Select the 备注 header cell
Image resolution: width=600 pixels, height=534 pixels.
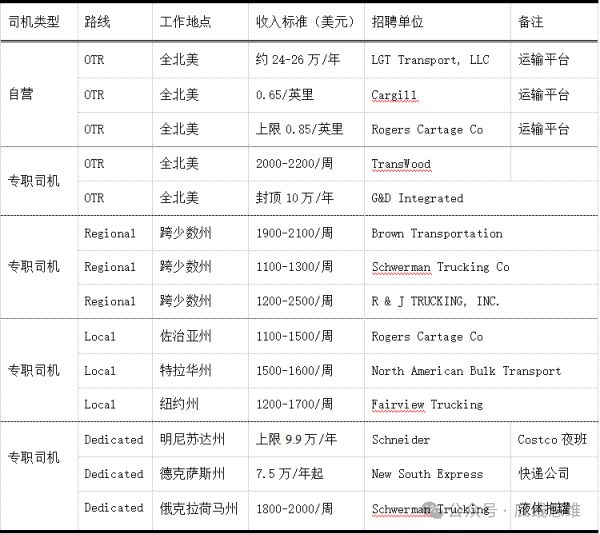click(x=531, y=22)
